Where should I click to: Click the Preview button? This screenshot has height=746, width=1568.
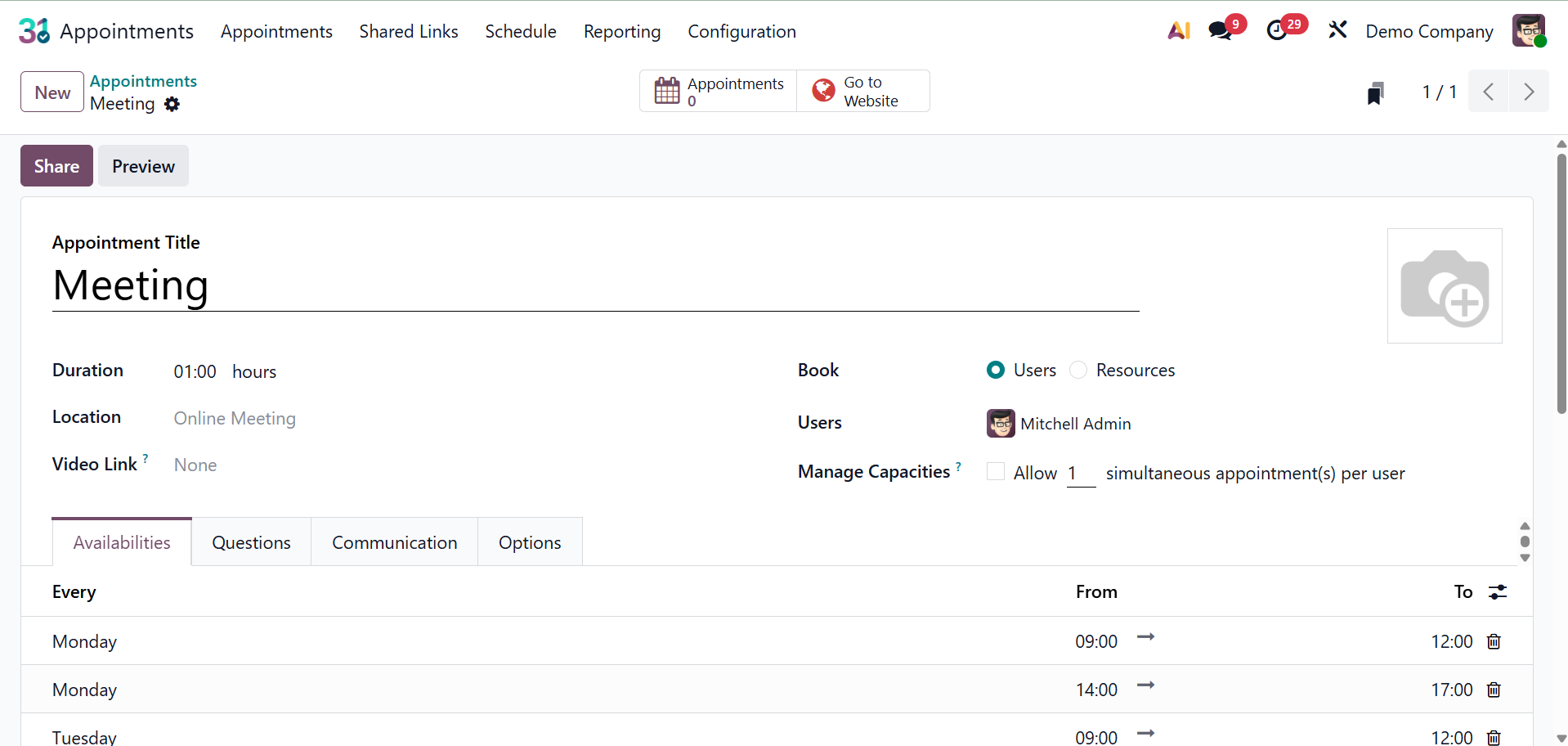[143, 166]
